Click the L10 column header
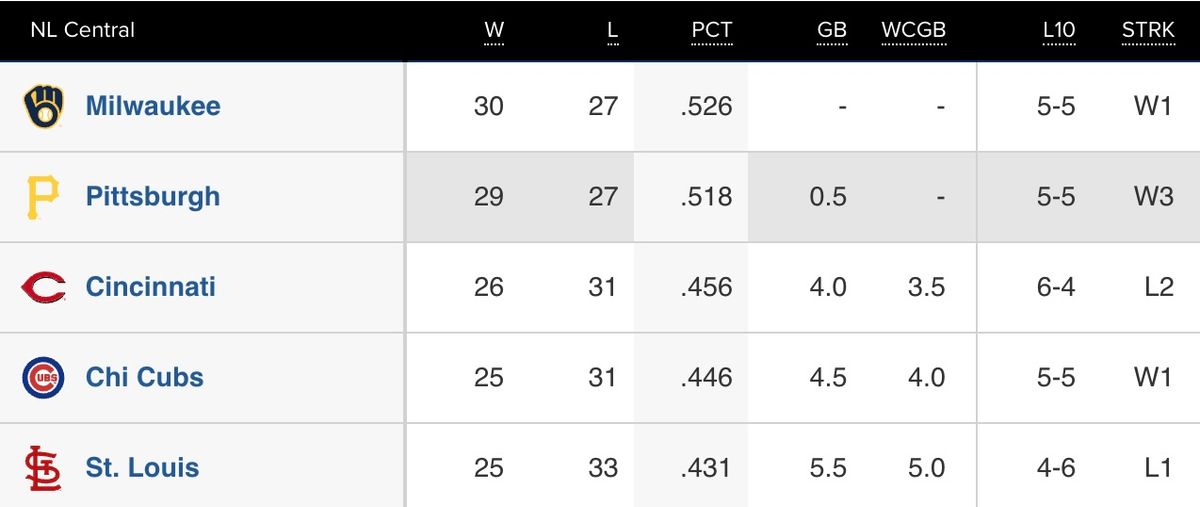The image size is (1200, 507). coord(1058,31)
